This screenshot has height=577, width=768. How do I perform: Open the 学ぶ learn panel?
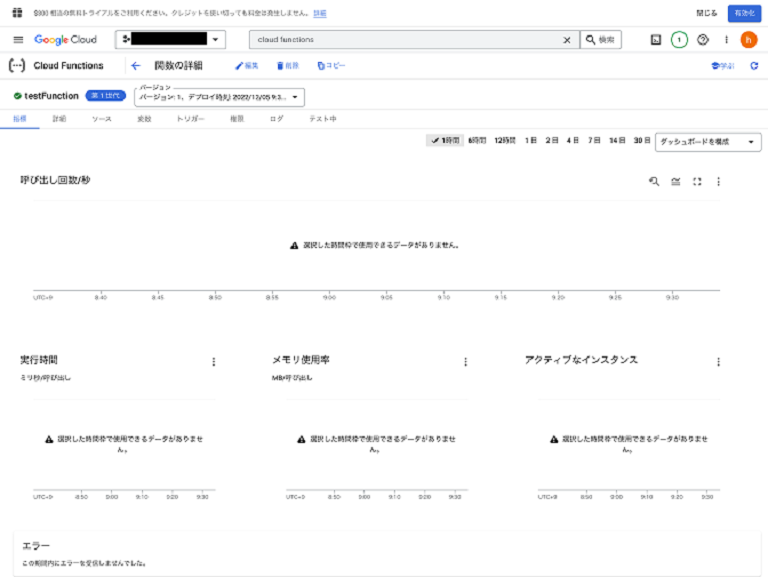(722, 66)
